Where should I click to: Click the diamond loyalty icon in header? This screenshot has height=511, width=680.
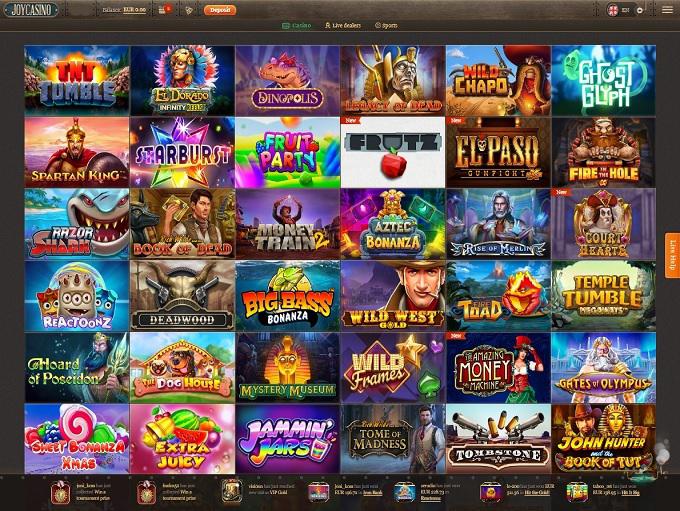coord(189,10)
